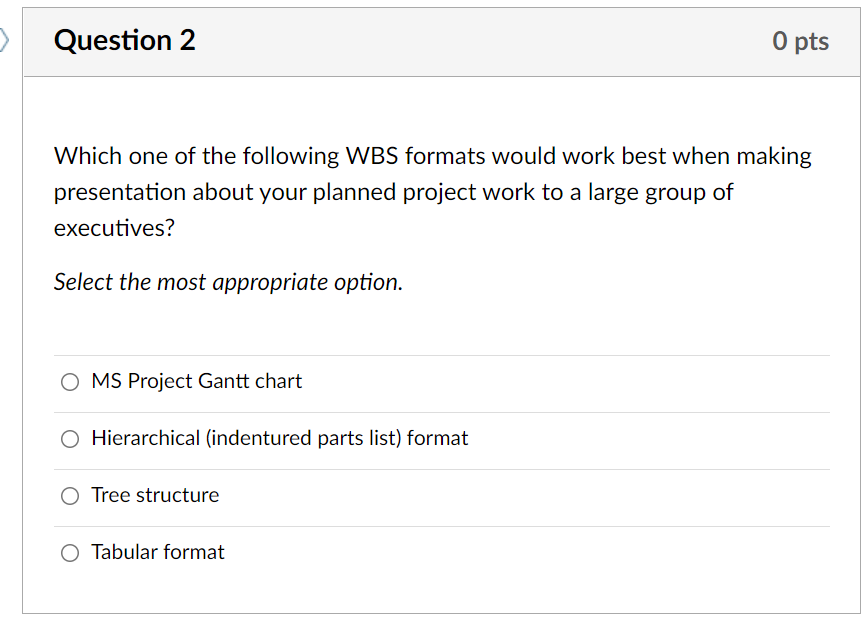Click the "0 pts" score label
Viewport: 868px width, 627px height.
(x=801, y=41)
